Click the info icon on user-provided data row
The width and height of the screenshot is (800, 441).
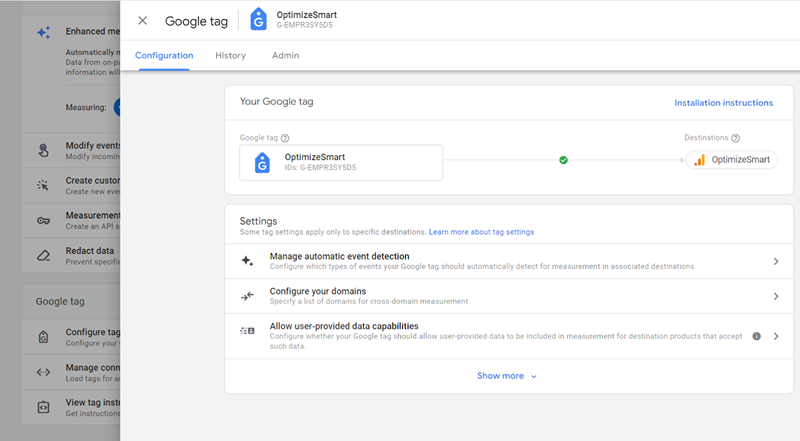coord(757,336)
